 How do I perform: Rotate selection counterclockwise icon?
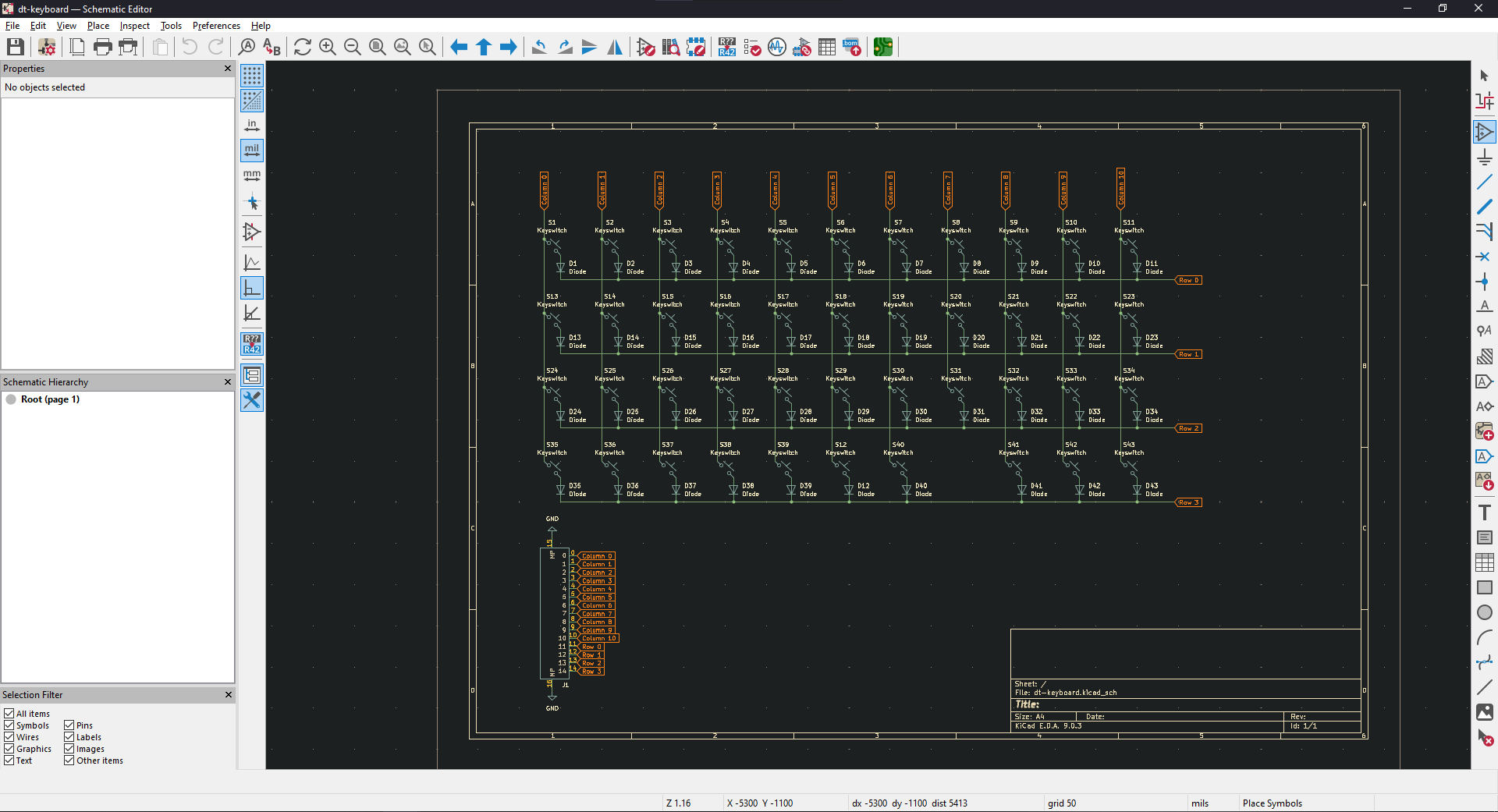[539, 47]
